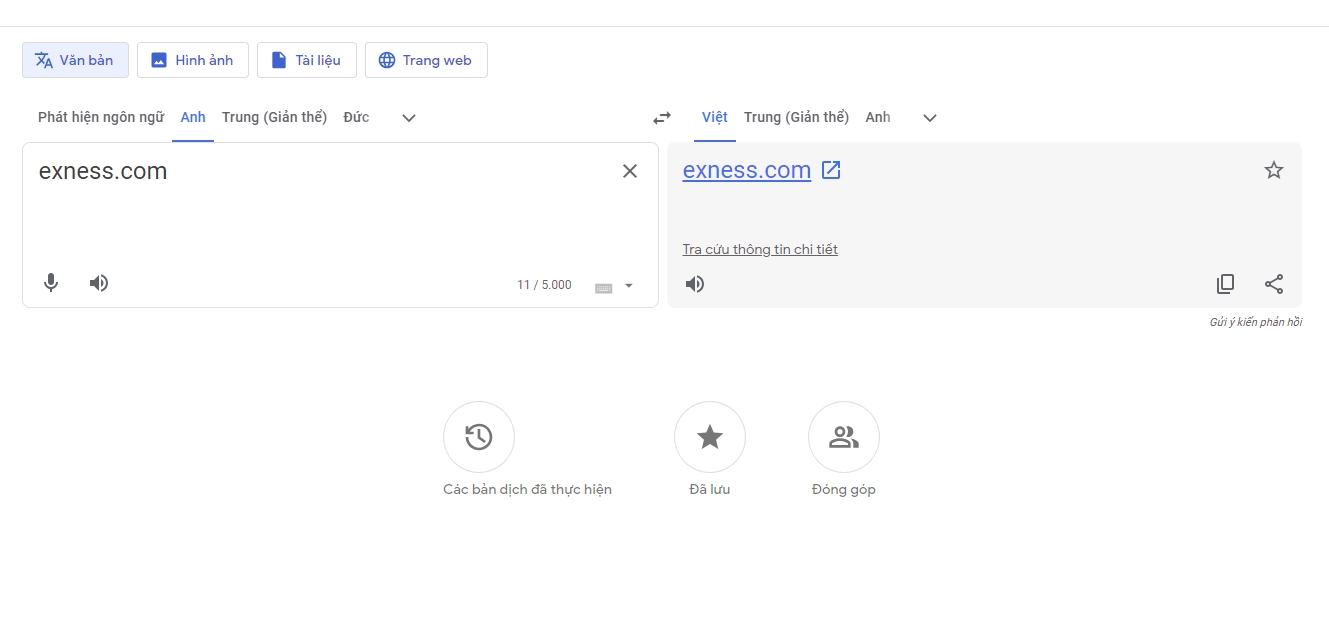Click the source text field containing exness.com

click(x=320, y=171)
